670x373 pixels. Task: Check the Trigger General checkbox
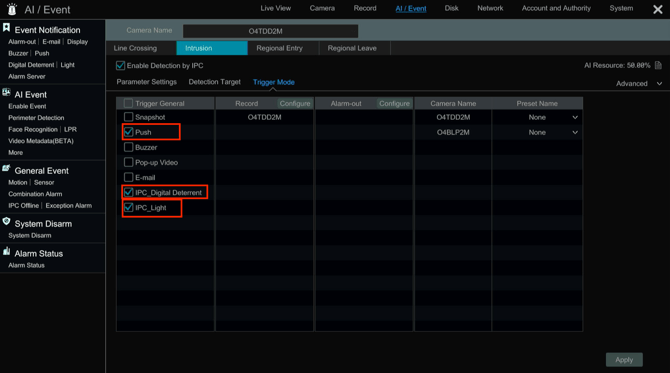click(128, 103)
